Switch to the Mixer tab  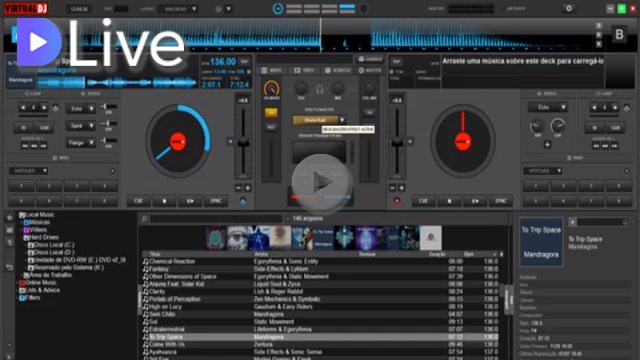(x=272, y=71)
